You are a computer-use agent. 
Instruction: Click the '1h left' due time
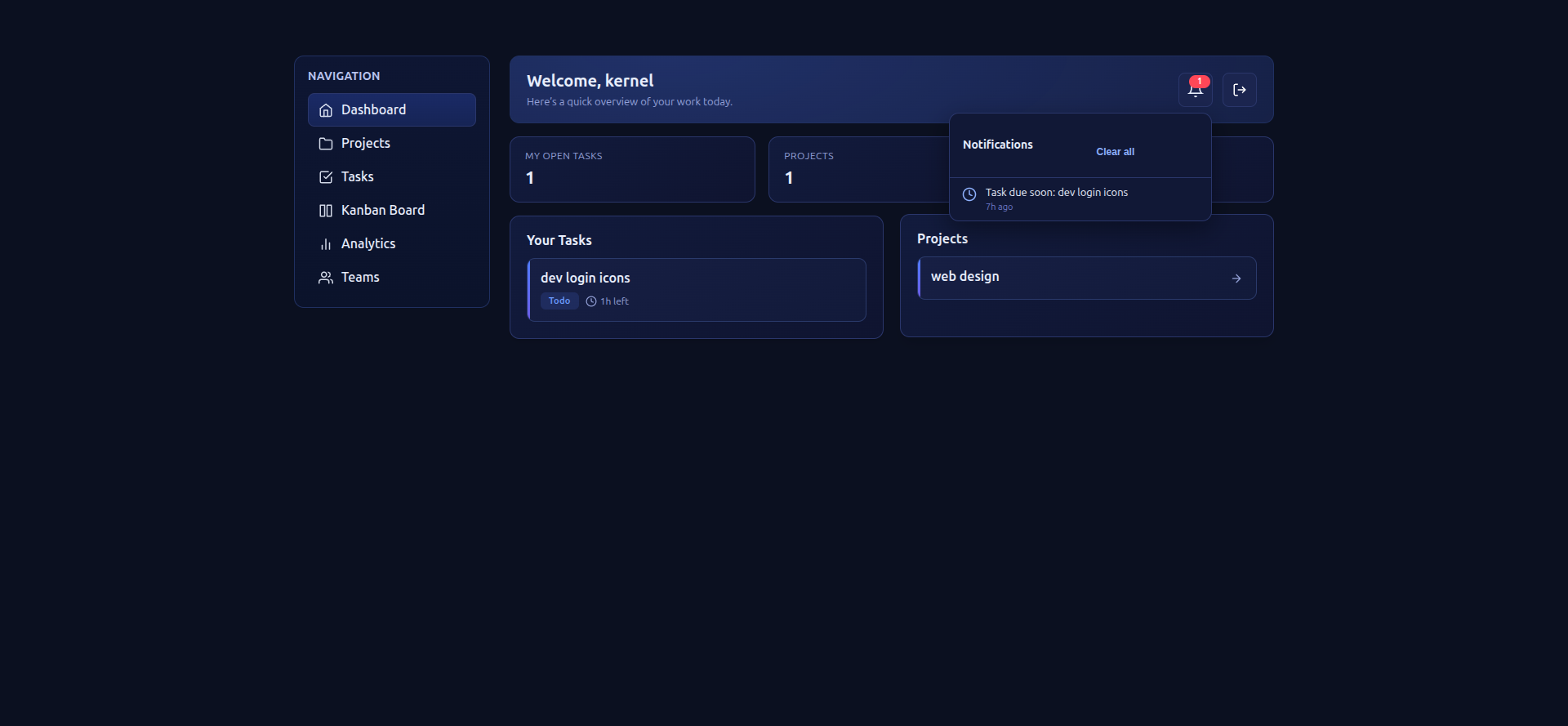[x=614, y=301]
